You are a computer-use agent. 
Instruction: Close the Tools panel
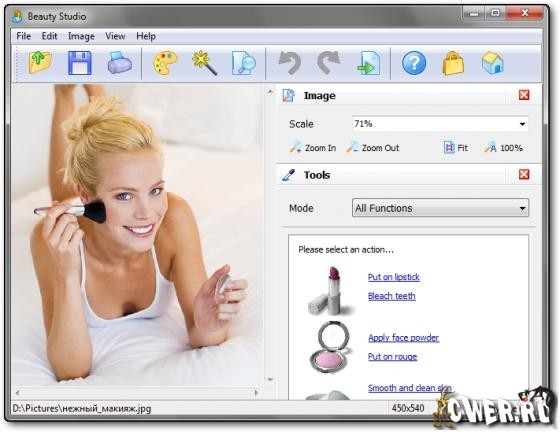tap(524, 174)
